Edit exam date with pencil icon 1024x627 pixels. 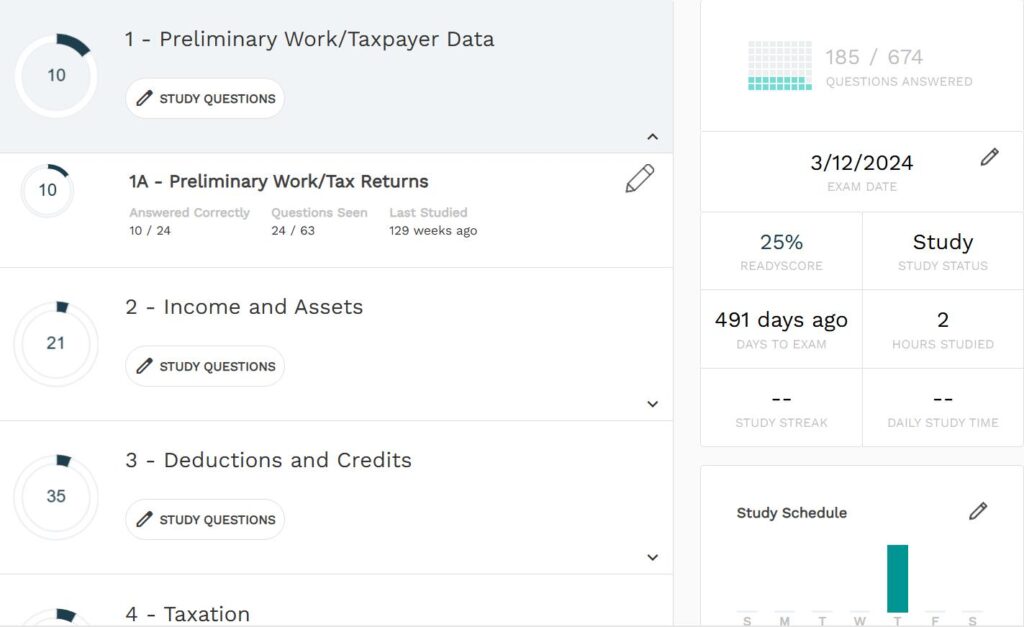tap(989, 157)
